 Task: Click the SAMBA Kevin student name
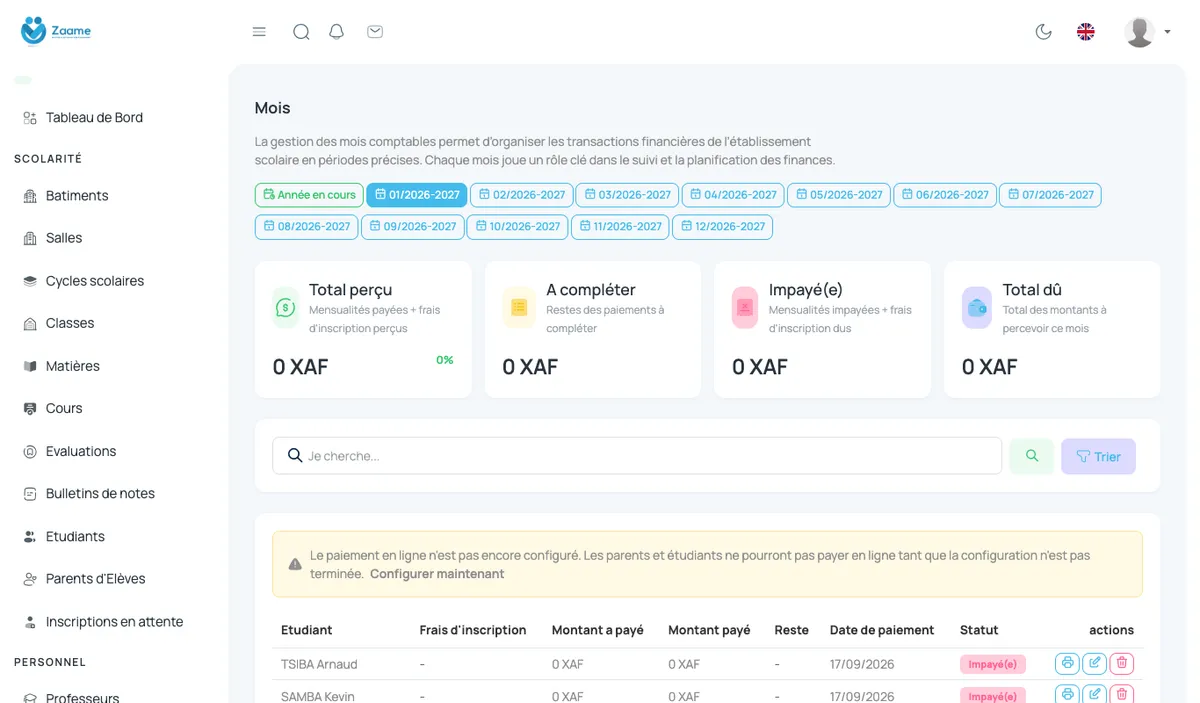point(318,696)
